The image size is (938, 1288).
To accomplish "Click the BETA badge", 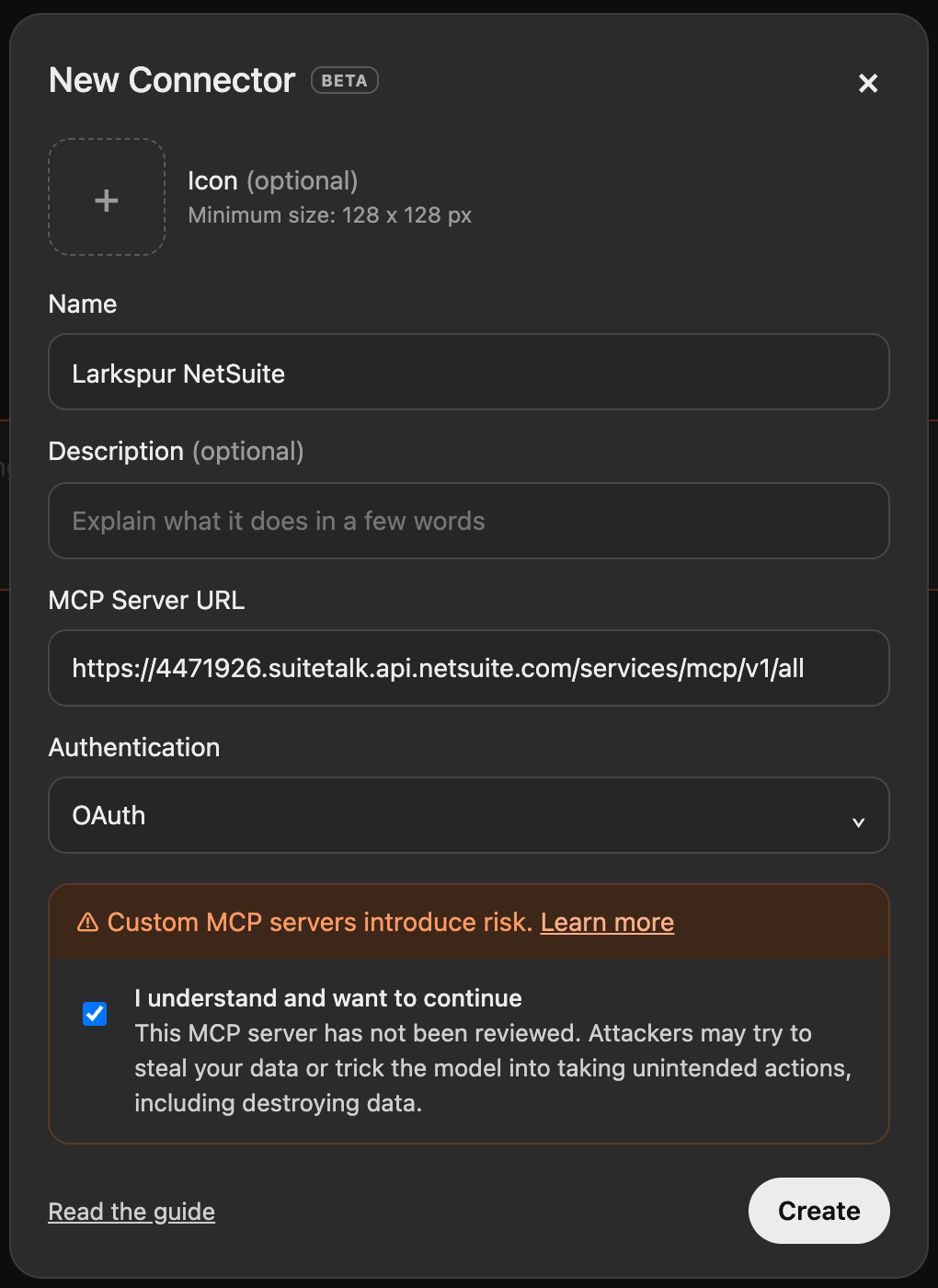I will tap(345, 81).
